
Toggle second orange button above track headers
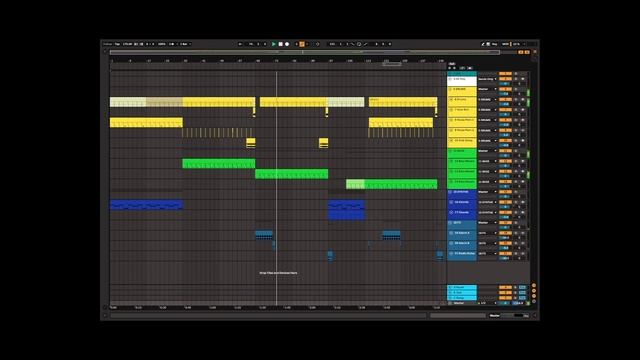click(x=527, y=52)
